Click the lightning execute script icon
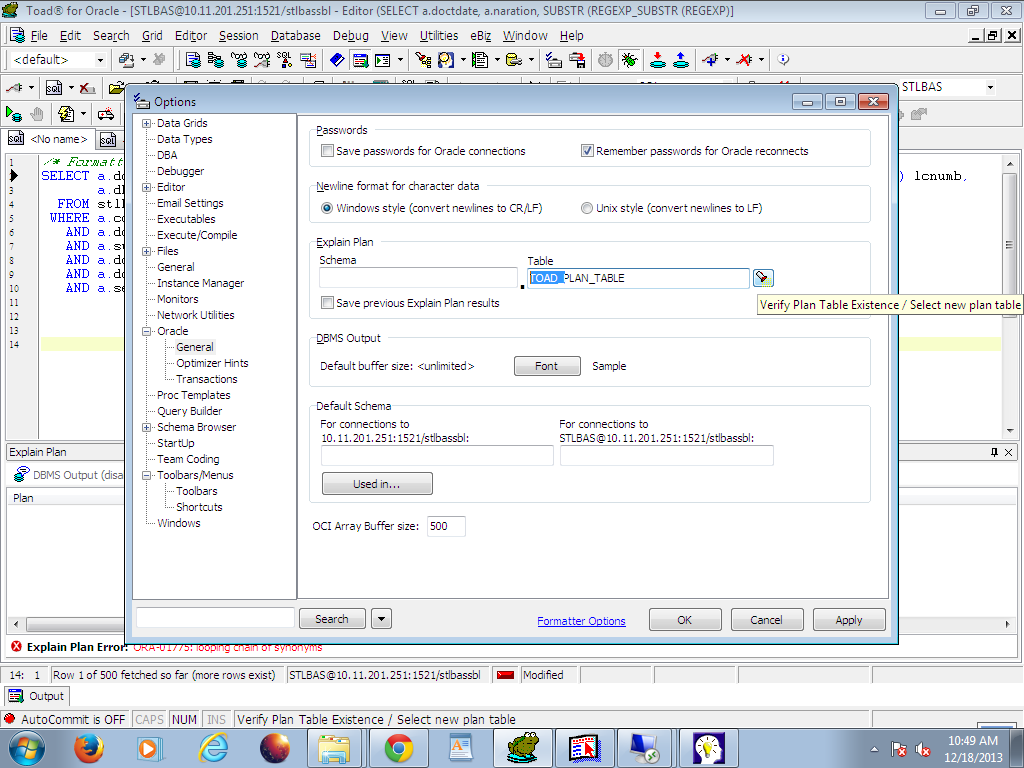 coord(66,114)
